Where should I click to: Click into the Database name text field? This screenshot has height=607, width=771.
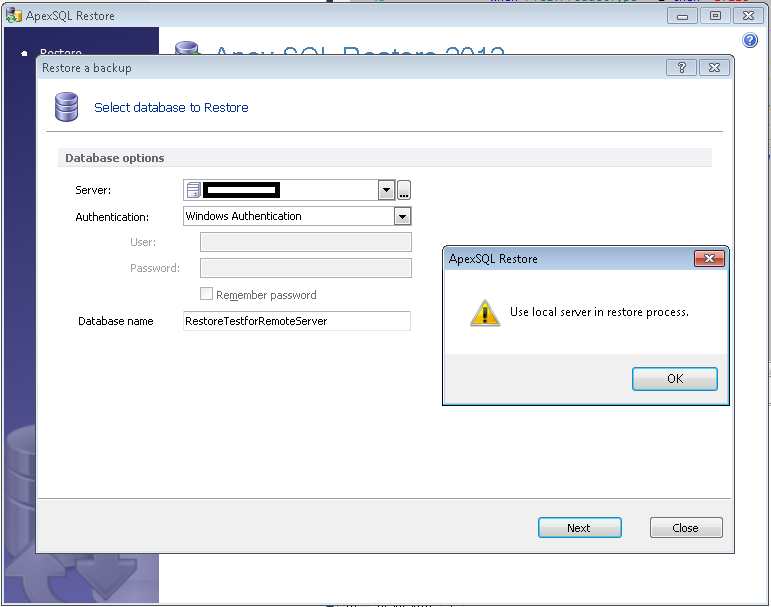[x=296, y=321]
